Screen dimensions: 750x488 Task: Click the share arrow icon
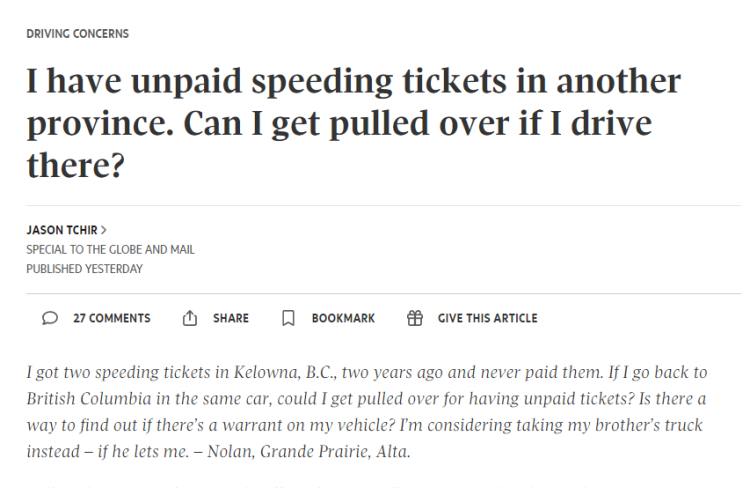pos(190,318)
